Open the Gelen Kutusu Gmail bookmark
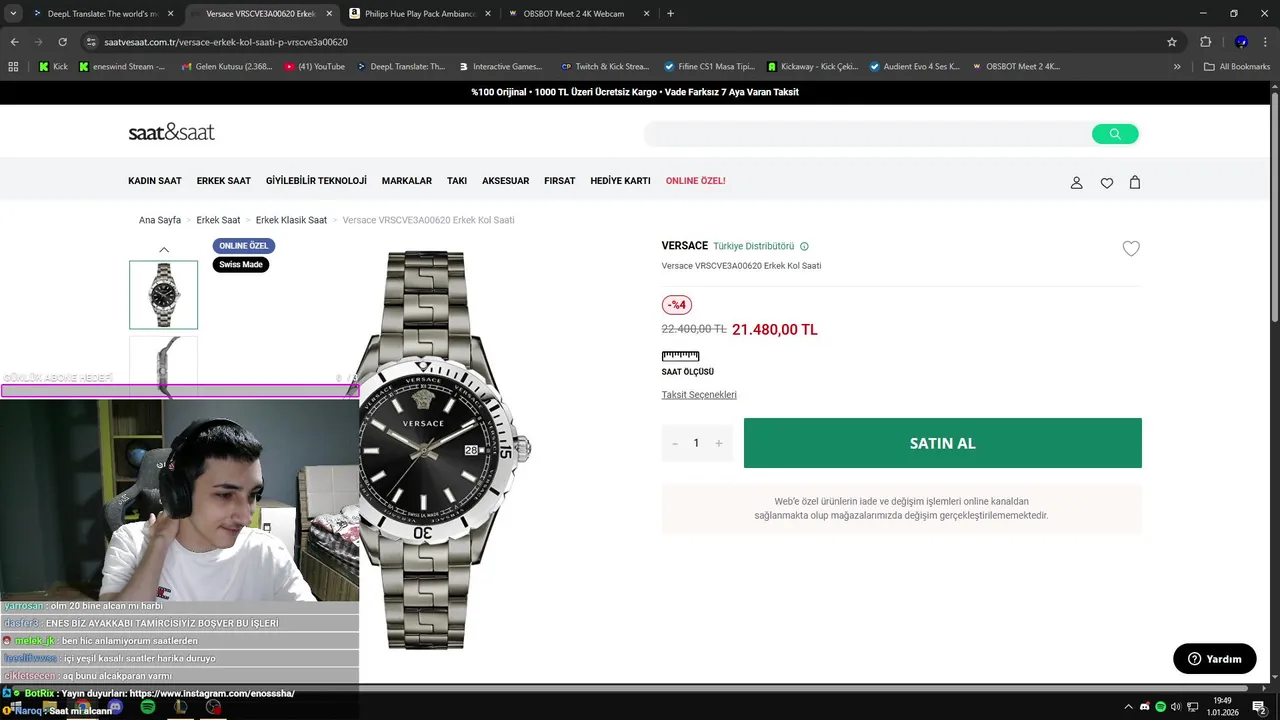Image resolution: width=1280 pixels, height=720 pixels. click(227, 67)
